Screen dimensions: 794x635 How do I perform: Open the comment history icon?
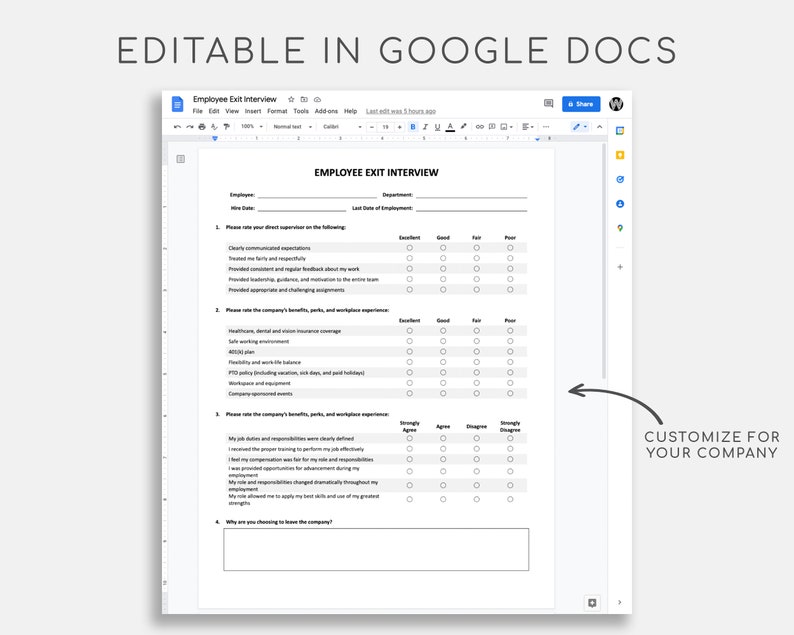point(548,104)
